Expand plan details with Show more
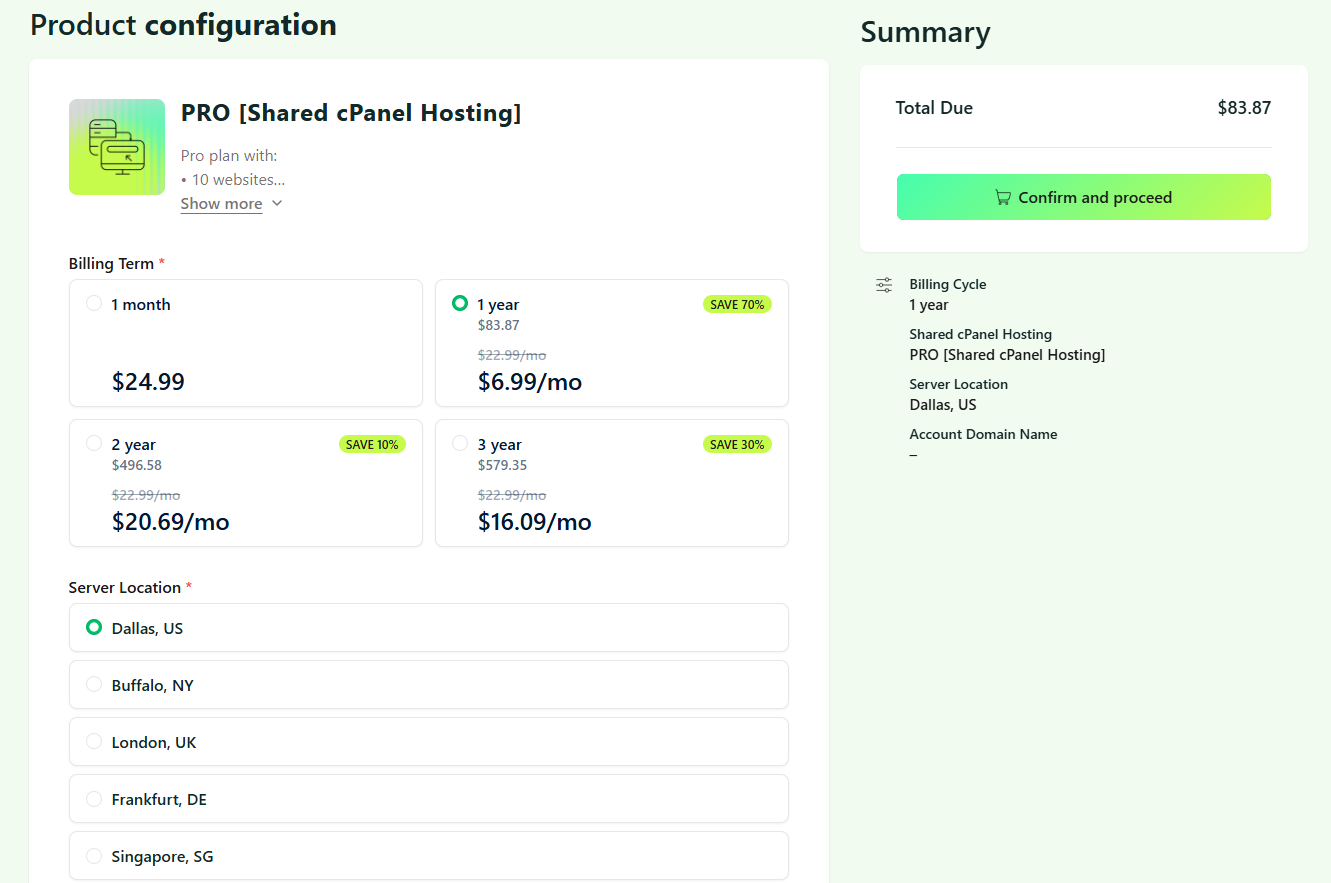 click(x=221, y=204)
